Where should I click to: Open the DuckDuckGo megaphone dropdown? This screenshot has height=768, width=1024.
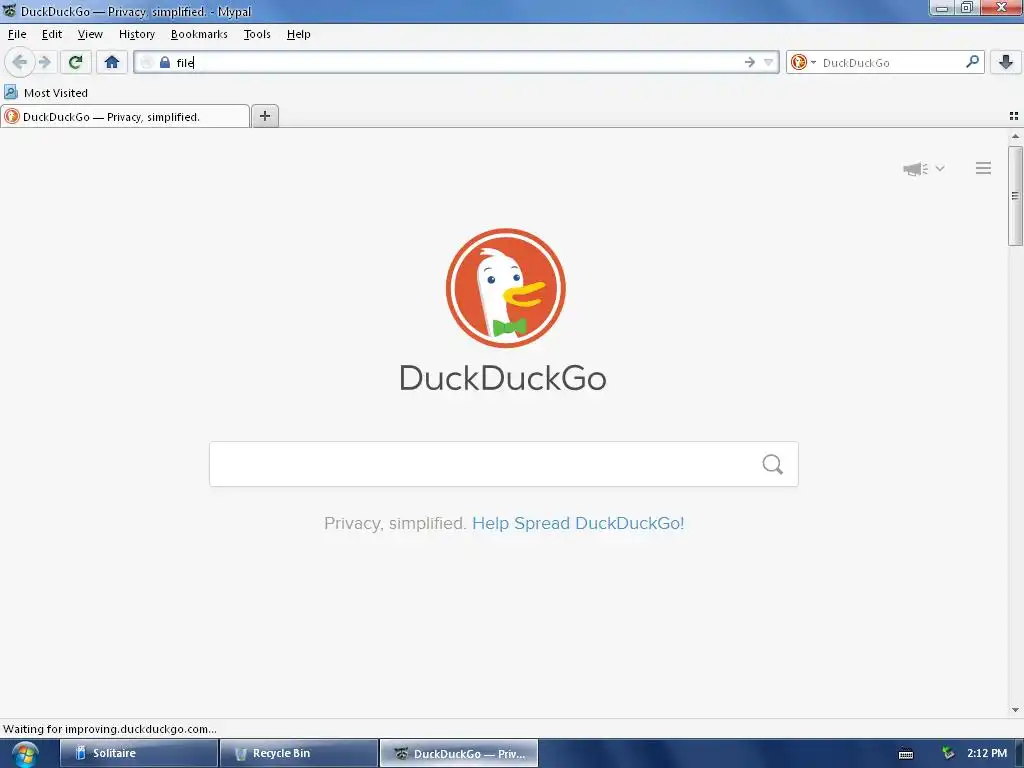pyautogui.click(x=923, y=168)
